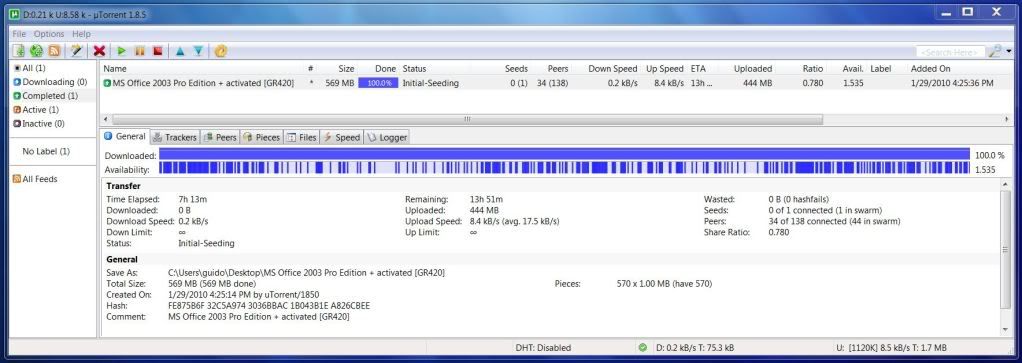Move torrent down the queue with down arrow
This screenshot has height=363, width=1022.
click(x=198, y=50)
